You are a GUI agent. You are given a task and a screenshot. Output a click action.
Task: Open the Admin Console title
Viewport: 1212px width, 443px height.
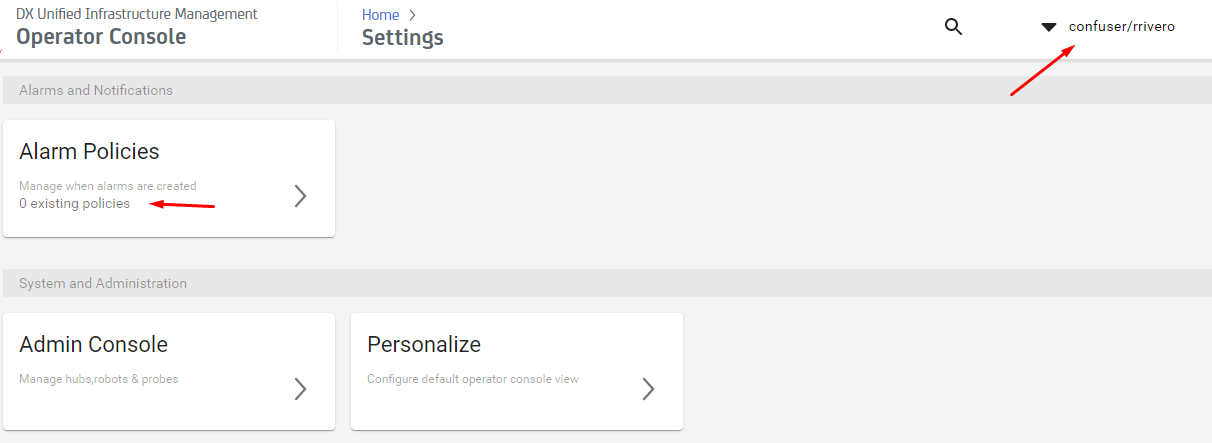click(93, 344)
